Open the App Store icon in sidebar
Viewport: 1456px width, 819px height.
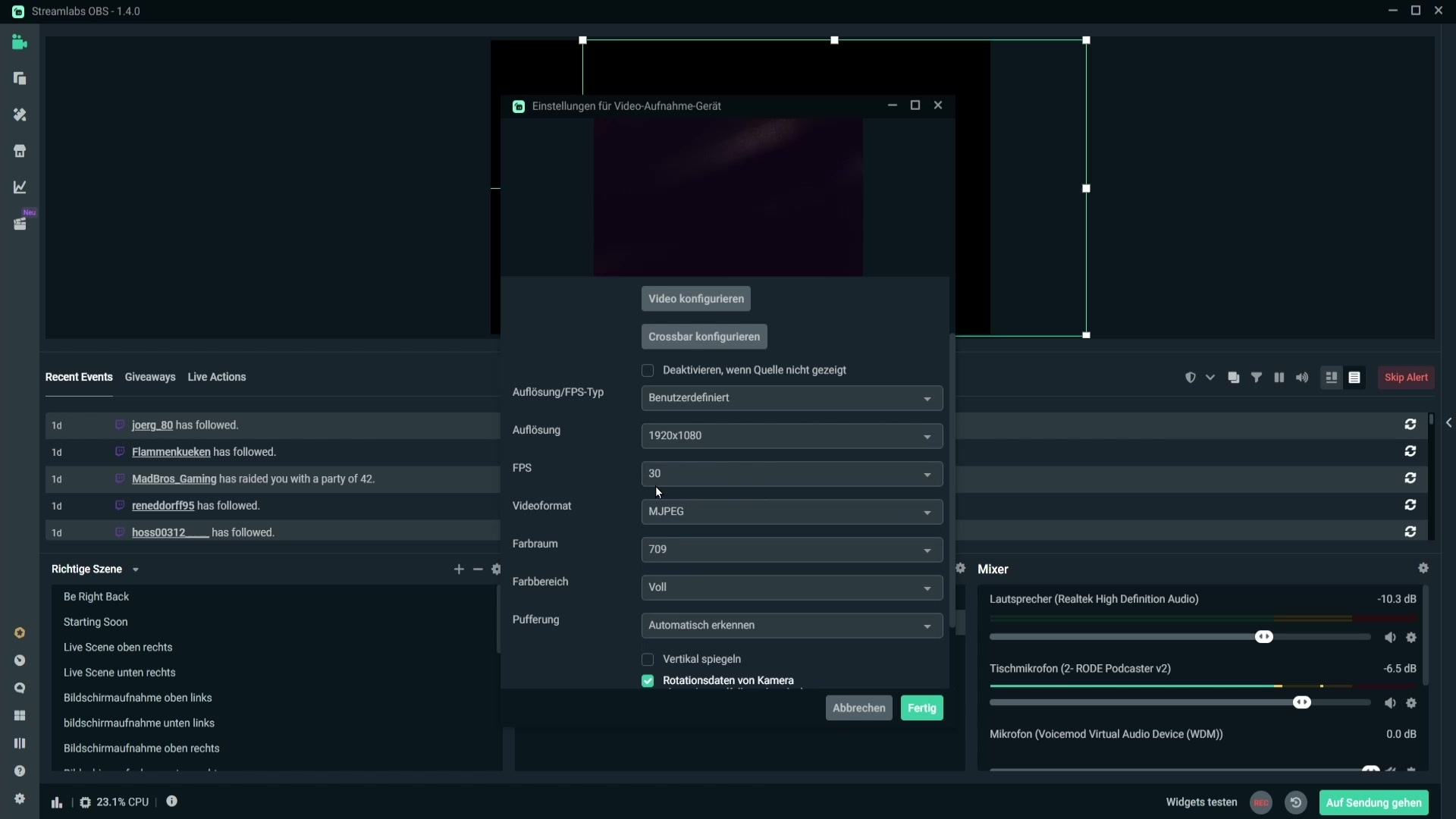20,151
